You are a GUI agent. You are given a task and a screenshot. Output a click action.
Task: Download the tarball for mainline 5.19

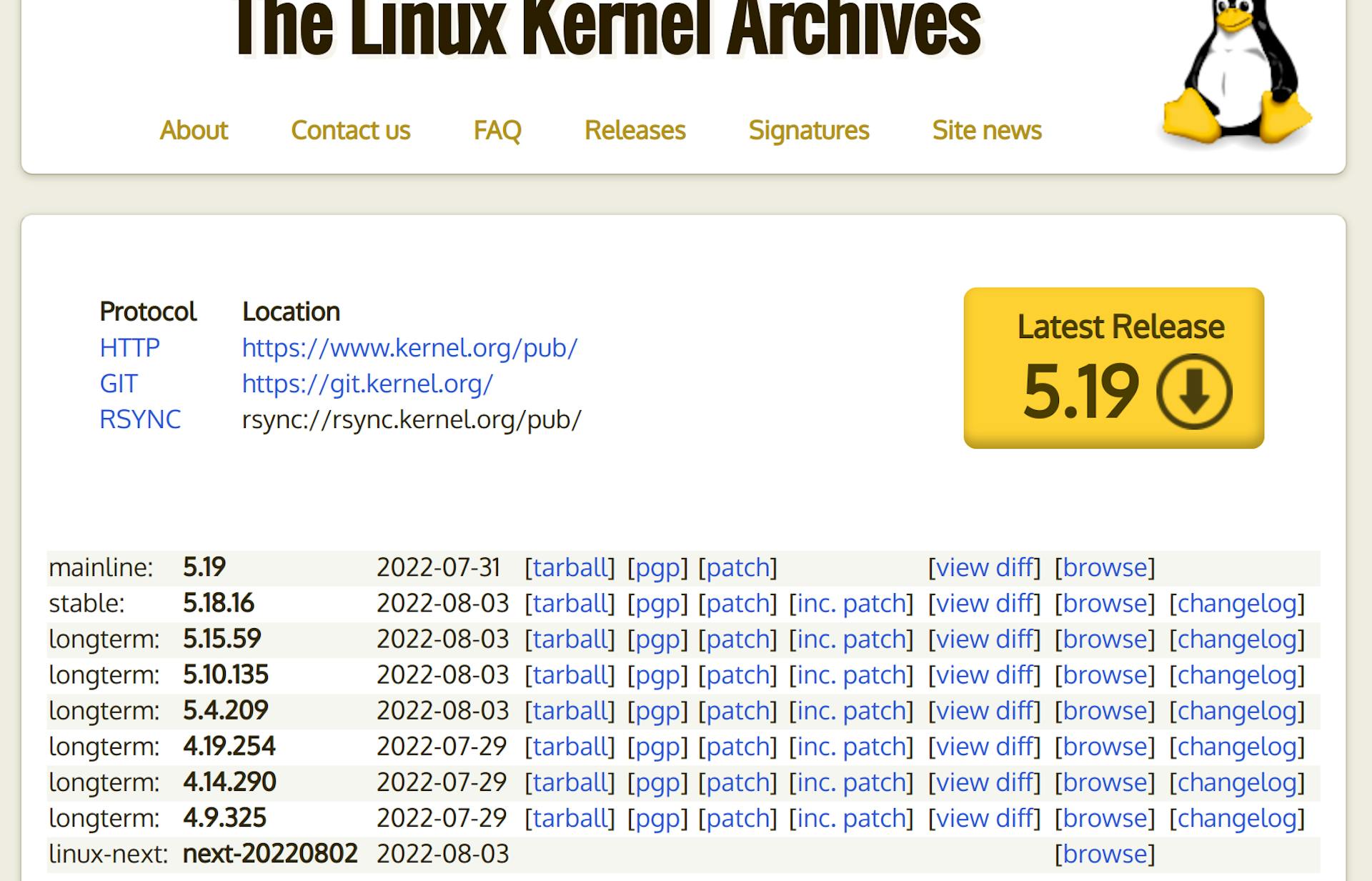[570, 567]
